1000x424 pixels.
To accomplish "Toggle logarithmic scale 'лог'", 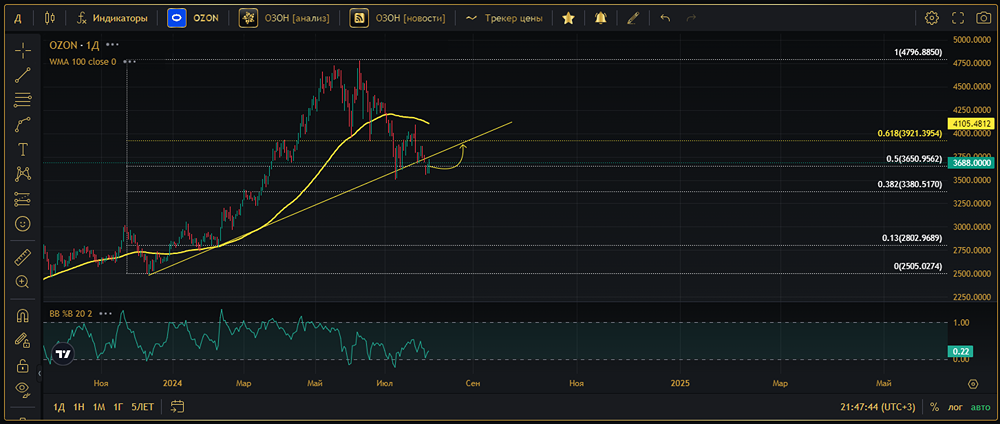I will click(x=956, y=407).
